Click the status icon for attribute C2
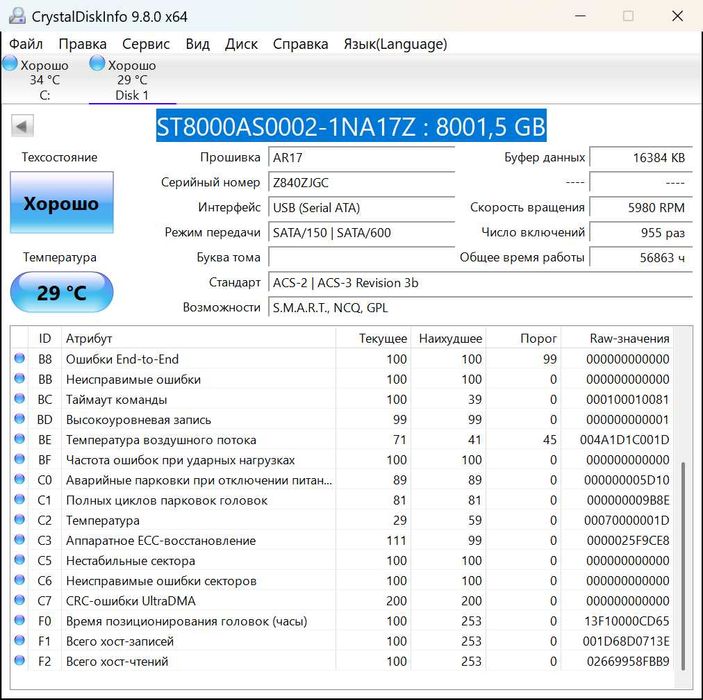The image size is (703, 700). point(19,520)
